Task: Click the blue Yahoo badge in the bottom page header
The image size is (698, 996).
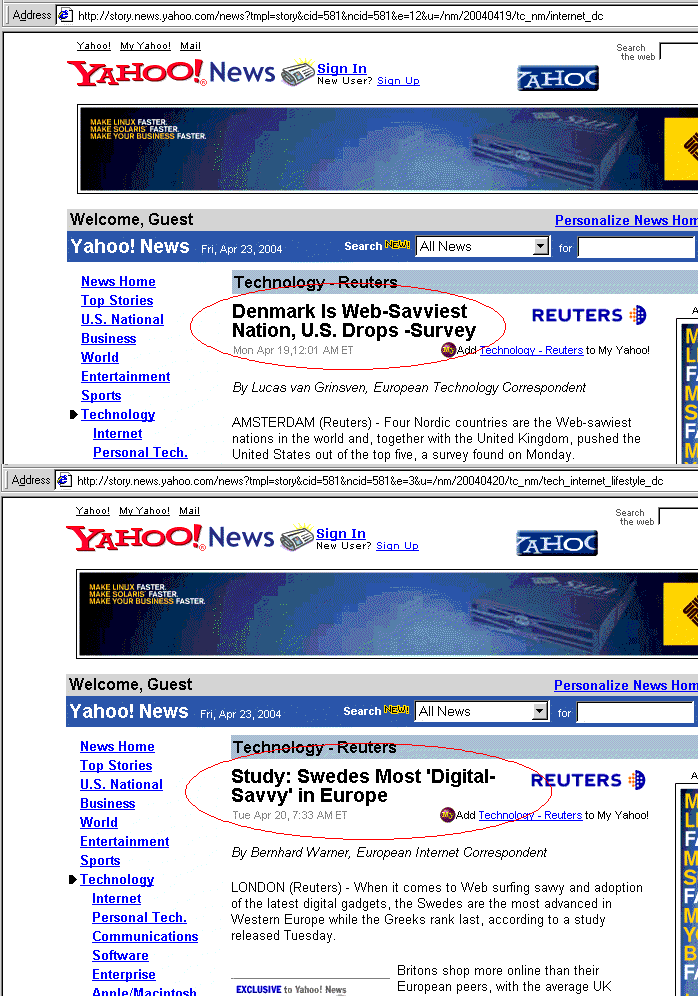Action: 556,543
